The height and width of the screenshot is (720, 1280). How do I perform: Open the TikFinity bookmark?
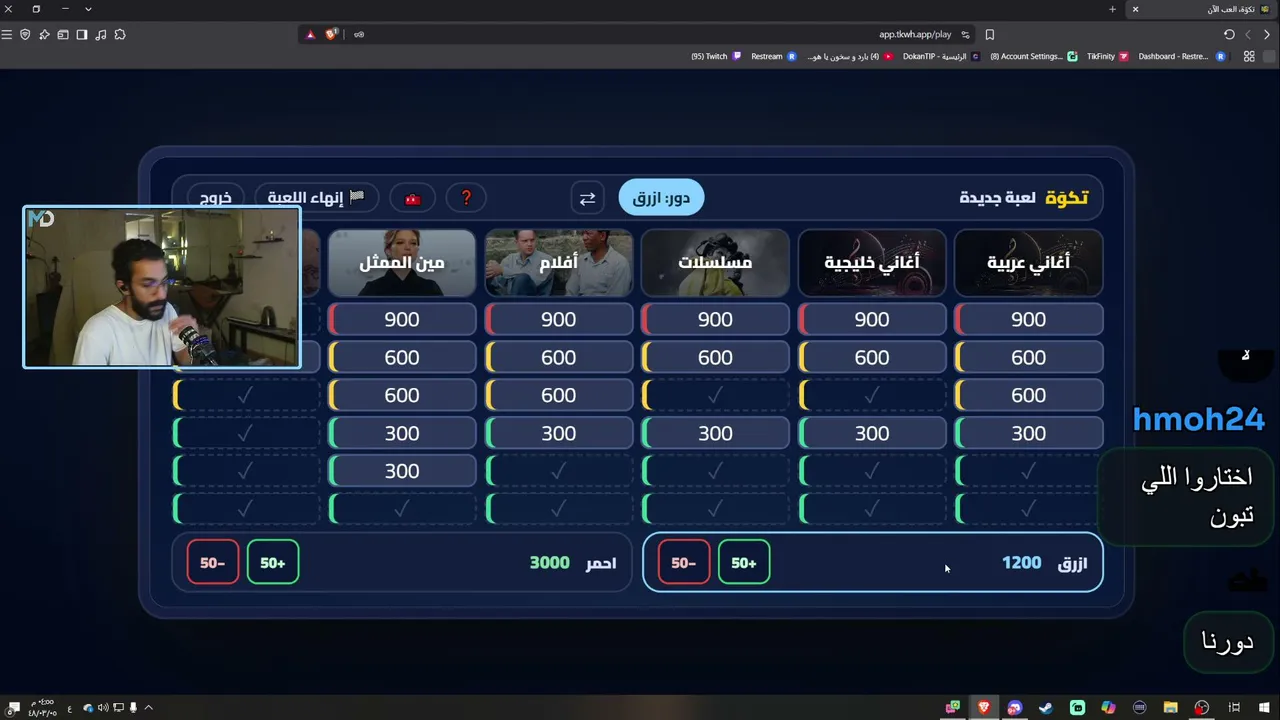(1107, 57)
